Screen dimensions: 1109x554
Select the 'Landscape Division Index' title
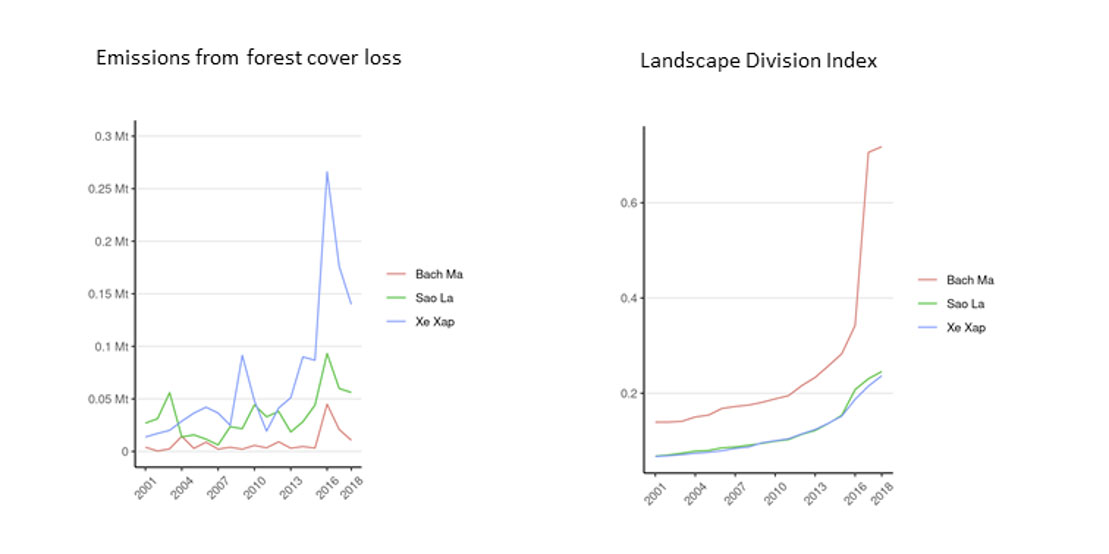[758, 62]
